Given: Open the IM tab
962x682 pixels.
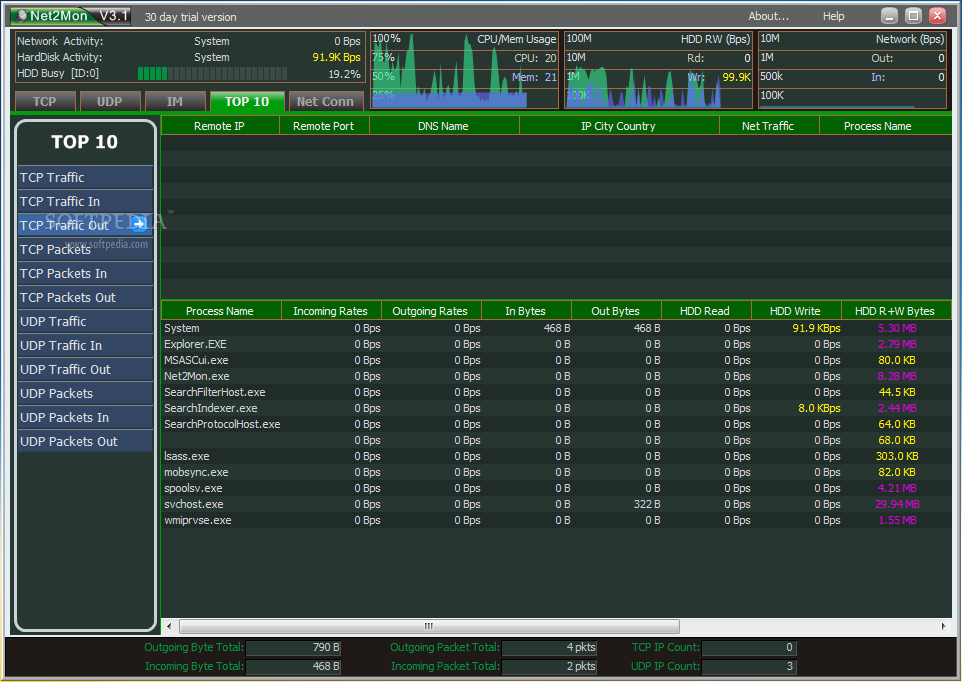Looking at the screenshot, I should 175,101.
